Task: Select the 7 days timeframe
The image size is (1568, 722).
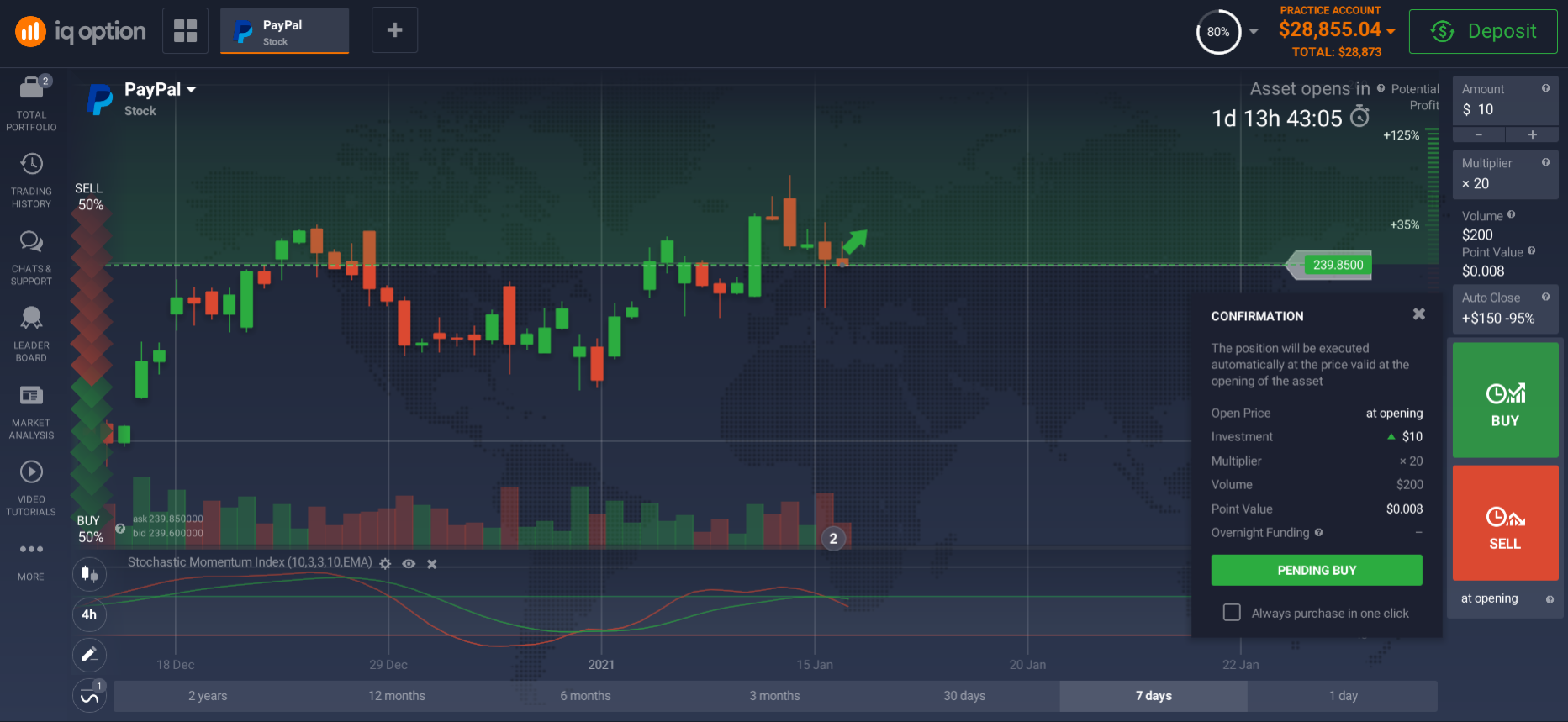Action: coord(1154,696)
